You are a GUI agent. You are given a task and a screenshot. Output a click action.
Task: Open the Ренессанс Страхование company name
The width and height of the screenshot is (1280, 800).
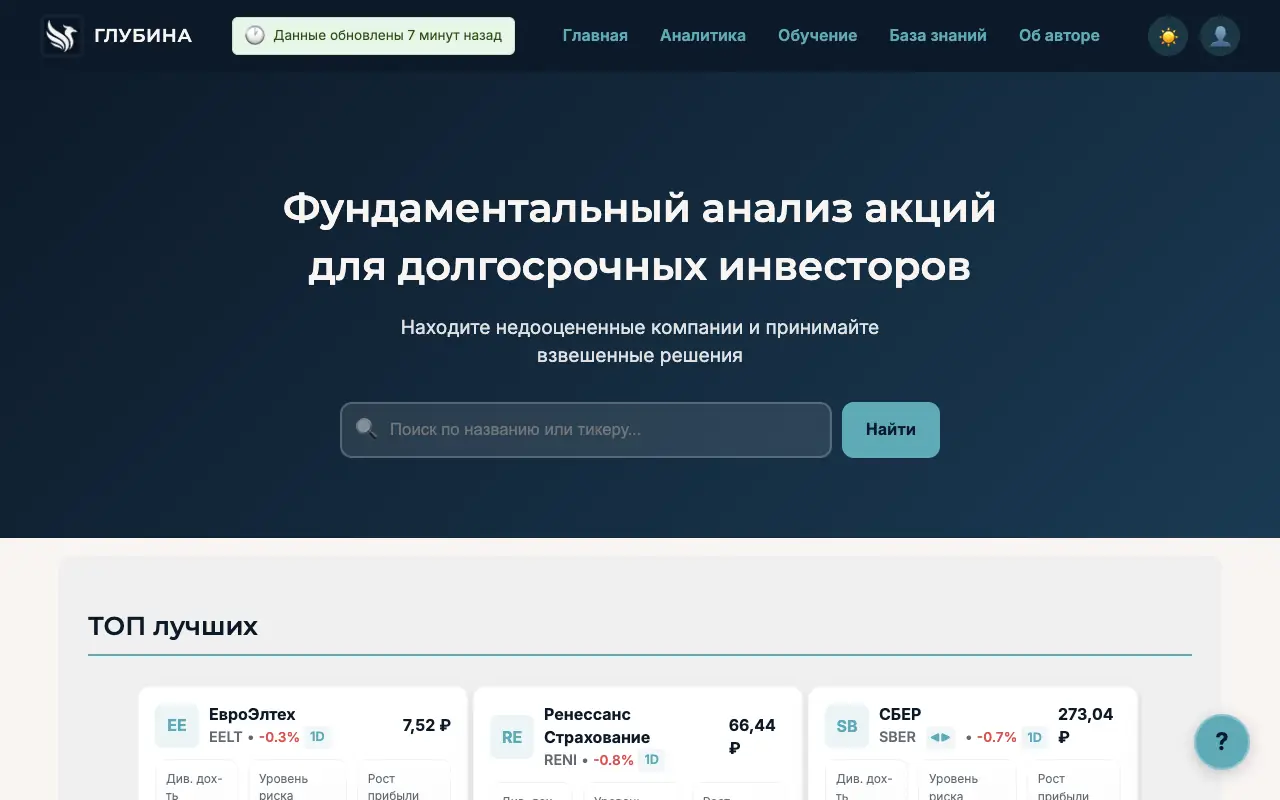click(597, 726)
